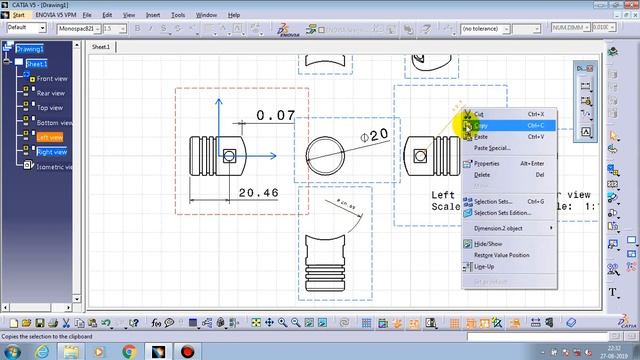Toggle the checkbox beside the ENOVIA icon
The height and width of the screenshot is (360, 640).
321,30
